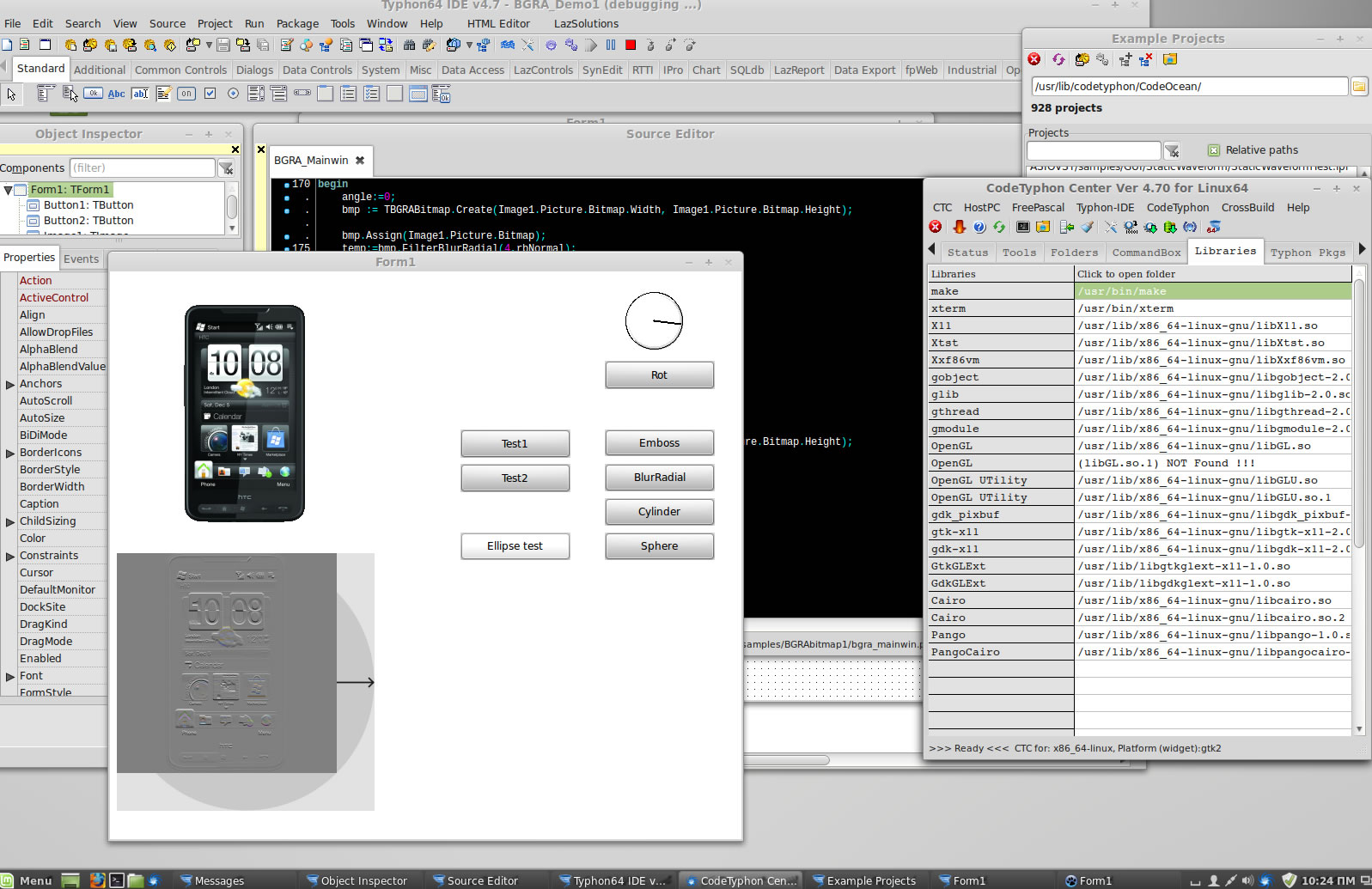Open the Run menu in the IDE
The image size is (1372, 889).
point(254,24)
